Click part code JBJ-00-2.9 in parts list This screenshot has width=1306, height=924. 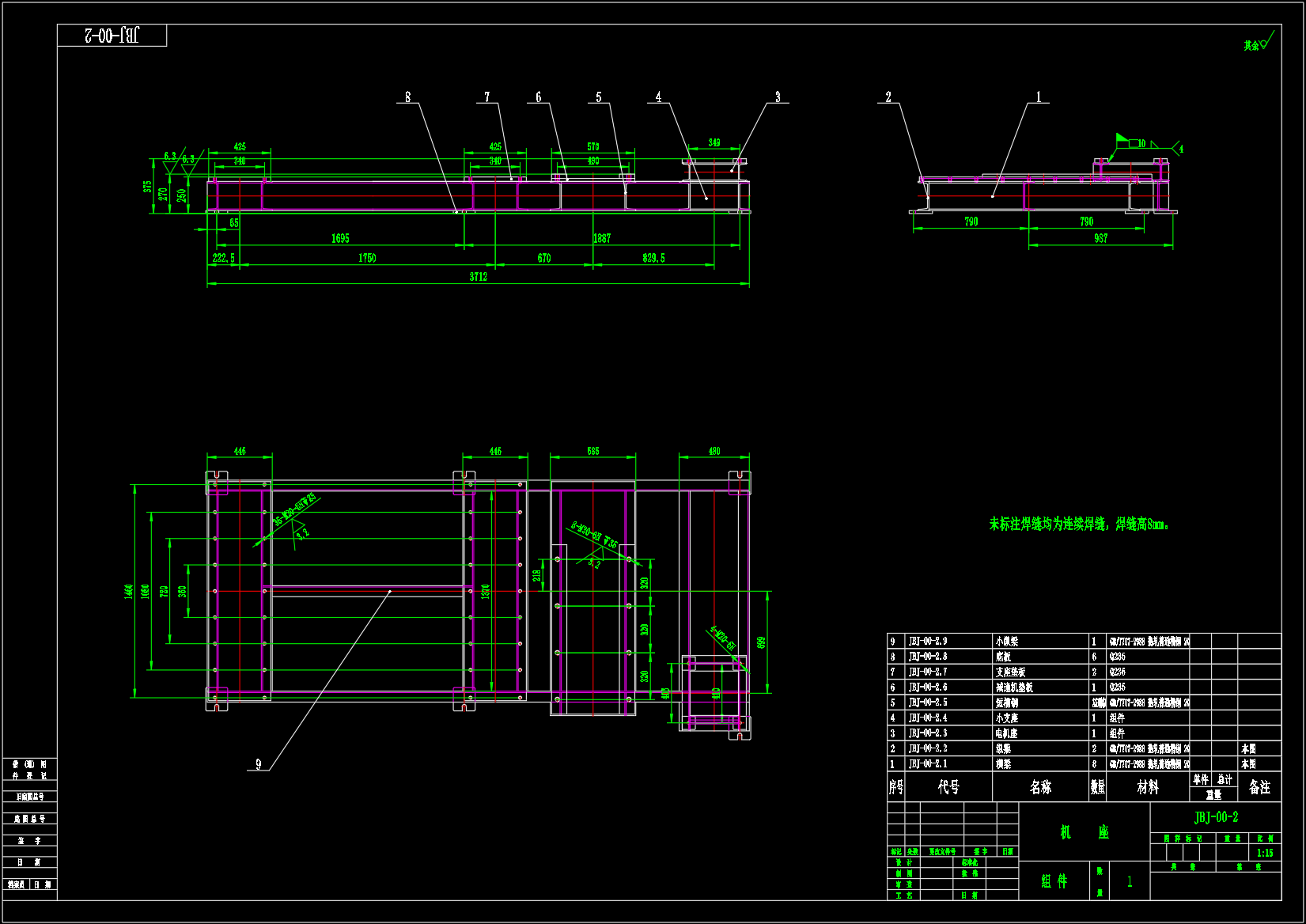point(927,641)
